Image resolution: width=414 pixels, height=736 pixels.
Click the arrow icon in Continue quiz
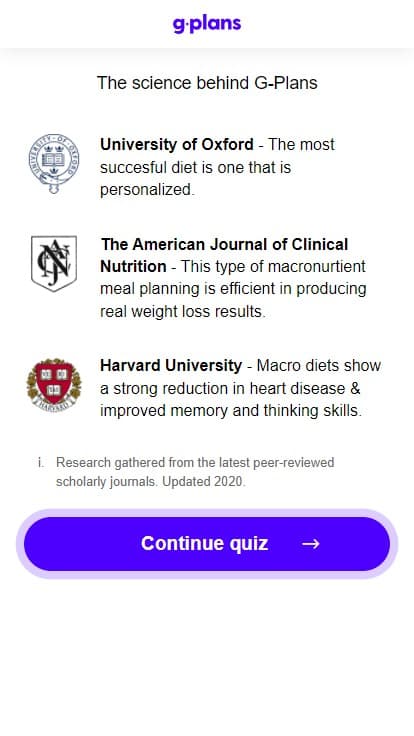pyautogui.click(x=311, y=544)
